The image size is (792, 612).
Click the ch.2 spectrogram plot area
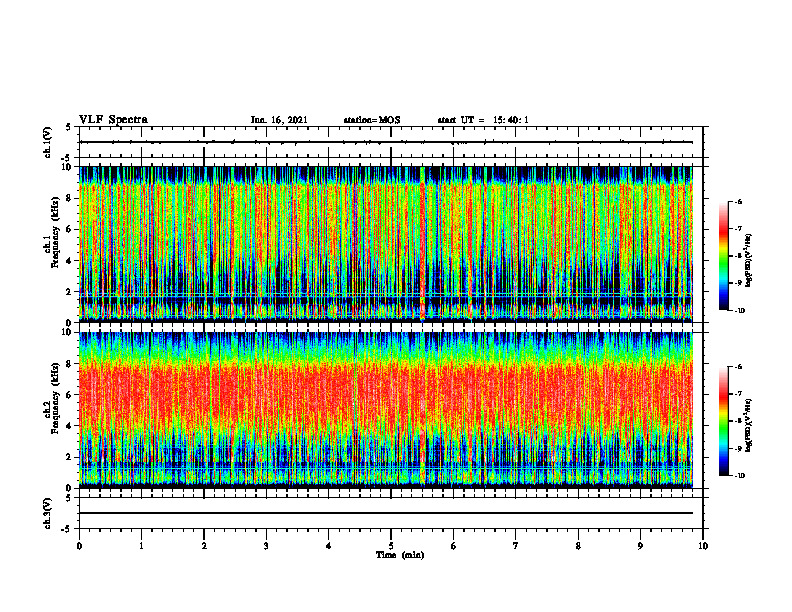pos(385,410)
